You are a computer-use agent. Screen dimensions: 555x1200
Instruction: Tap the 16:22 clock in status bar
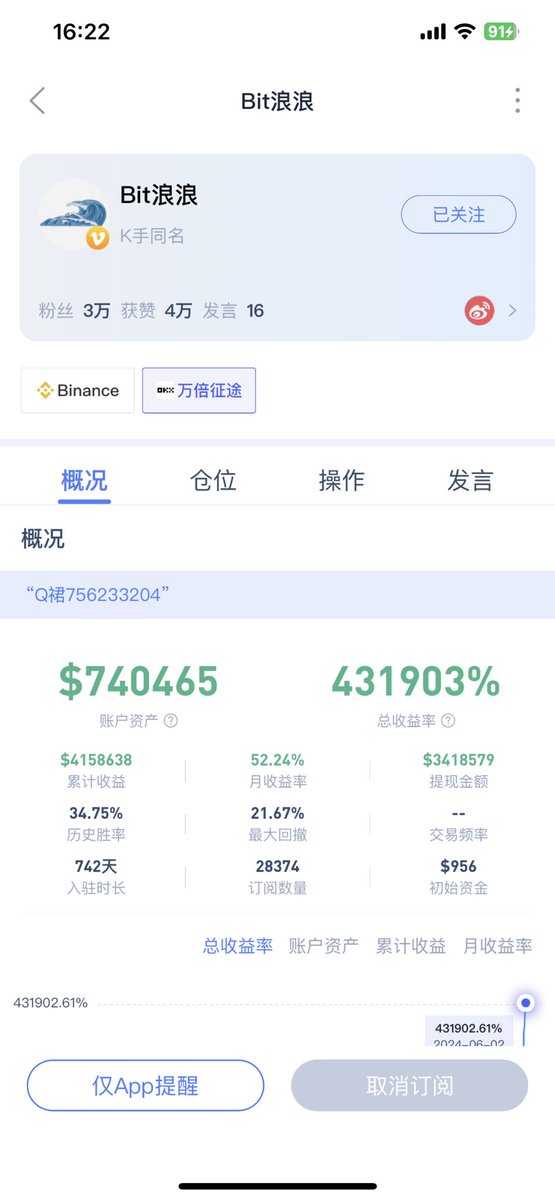click(x=81, y=32)
